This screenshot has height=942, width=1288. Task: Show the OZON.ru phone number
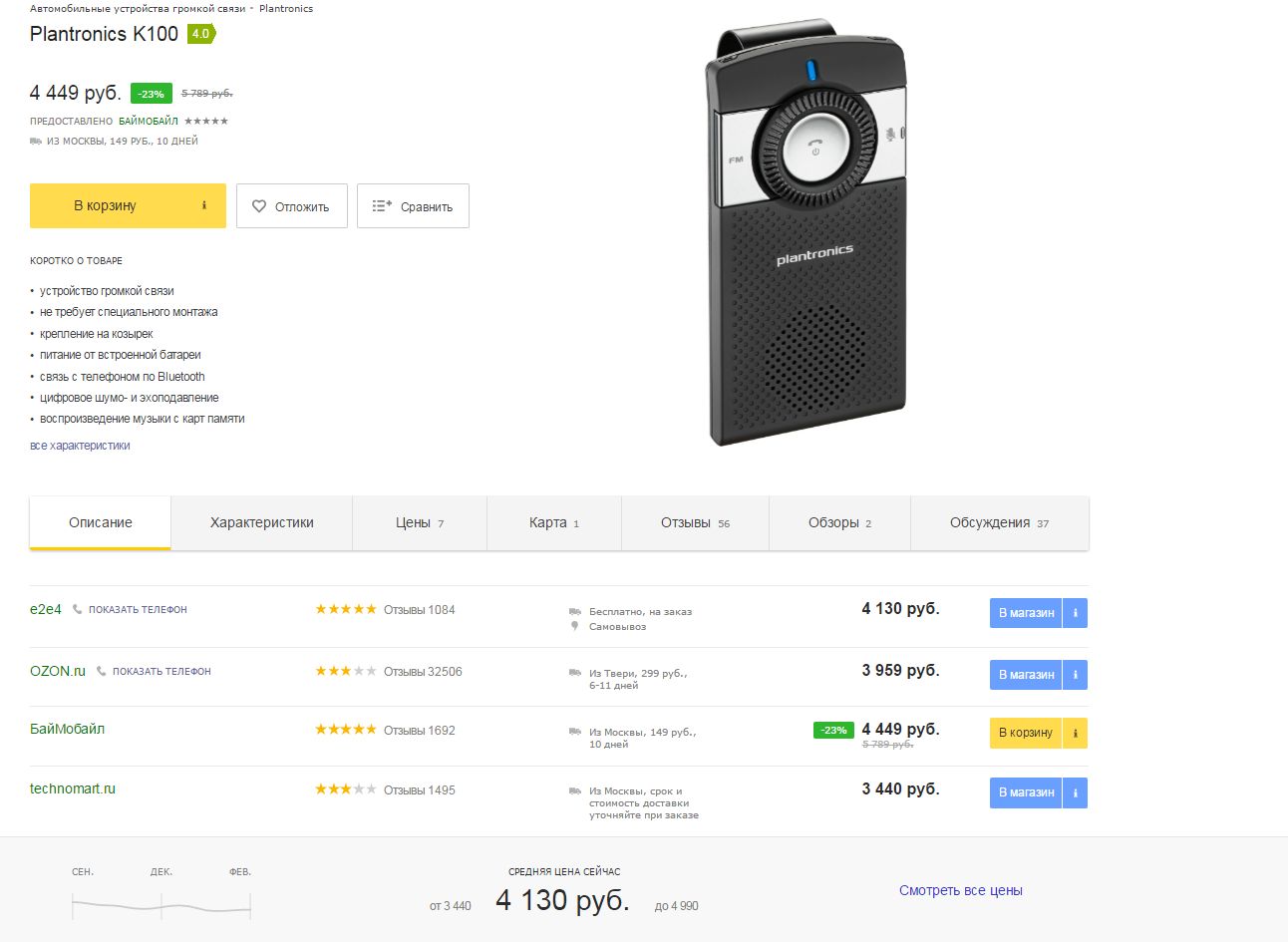161,671
